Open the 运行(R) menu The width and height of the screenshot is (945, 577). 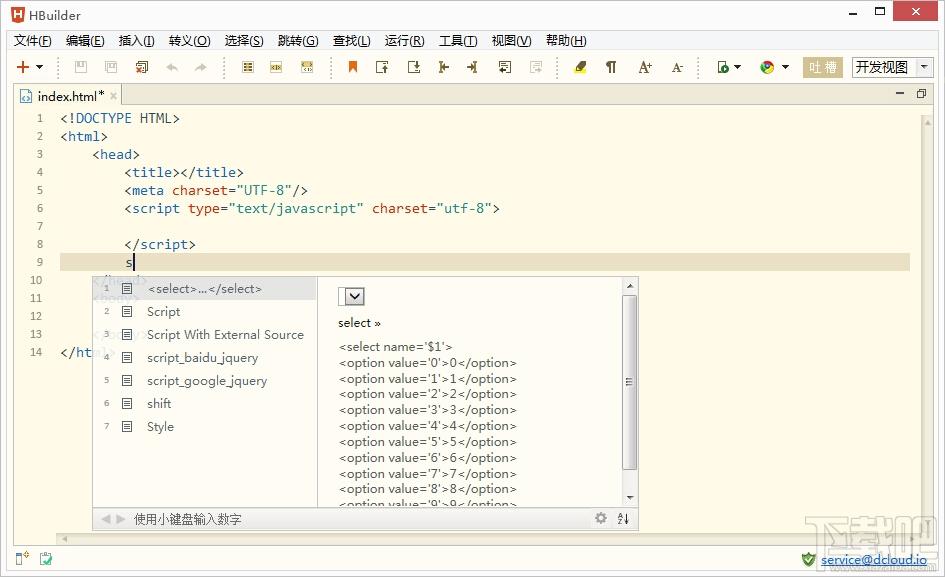(x=404, y=40)
